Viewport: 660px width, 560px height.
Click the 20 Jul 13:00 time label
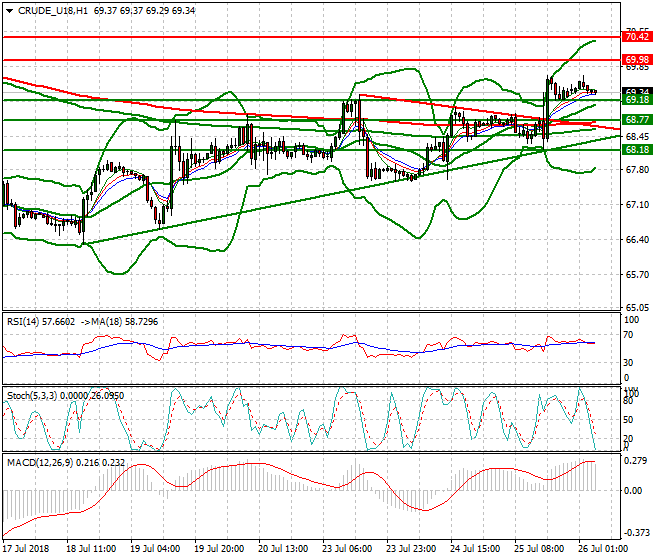[x=283, y=549]
